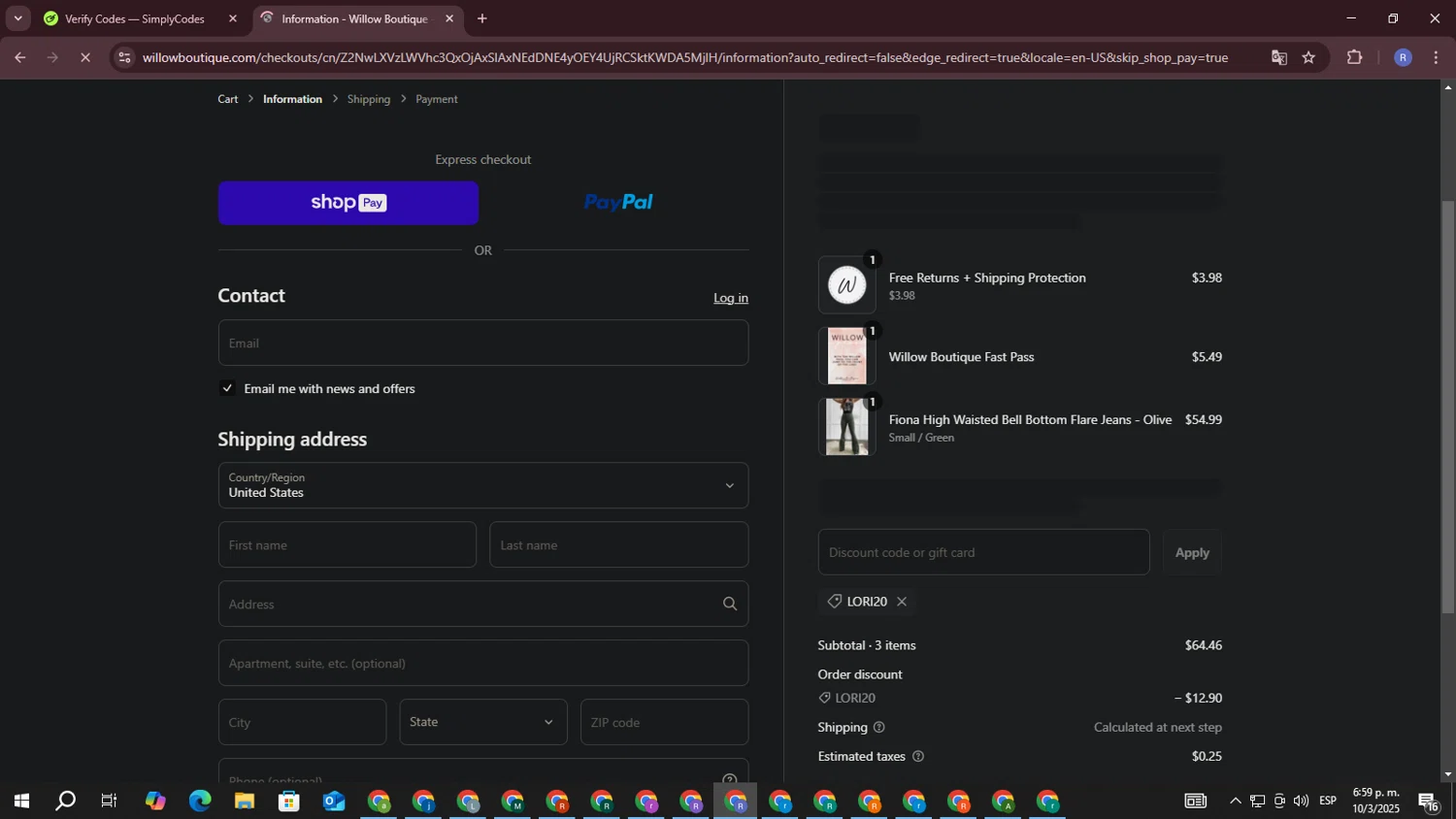The width and height of the screenshot is (1456, 819).
Task: Select the Shipping breadcrumb step
Action: coord(369,99)
